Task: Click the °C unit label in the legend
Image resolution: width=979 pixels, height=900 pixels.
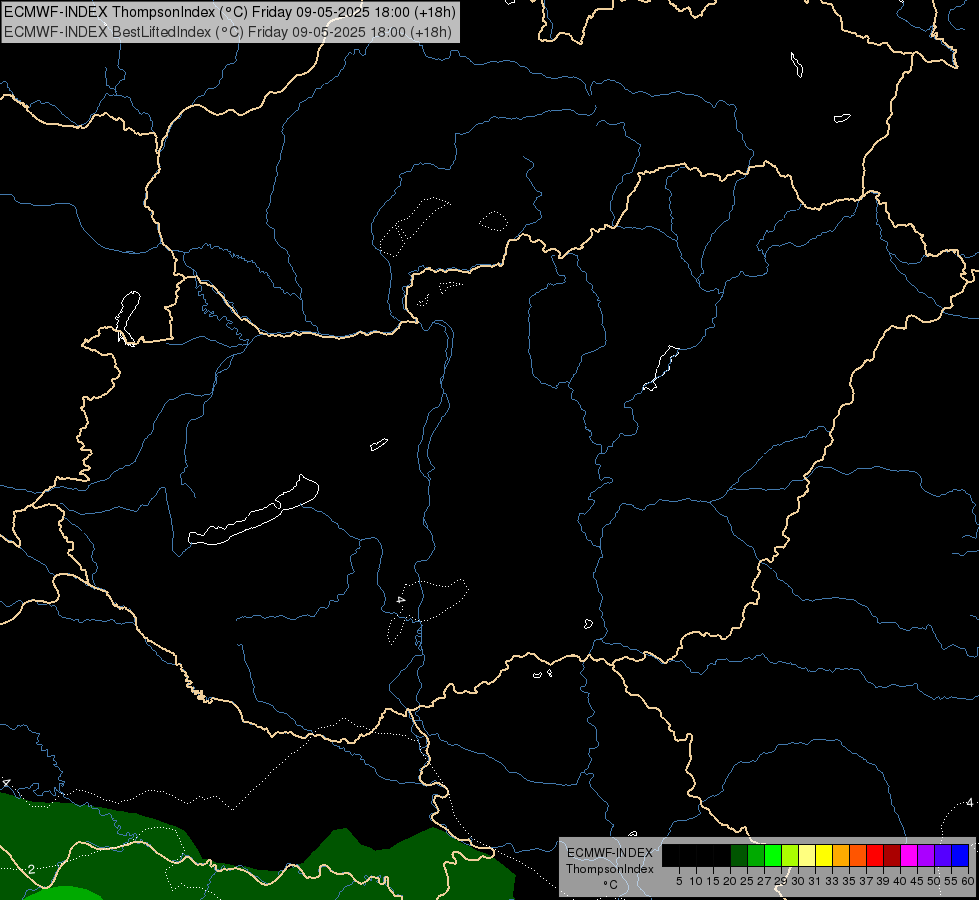Action: 610,884
